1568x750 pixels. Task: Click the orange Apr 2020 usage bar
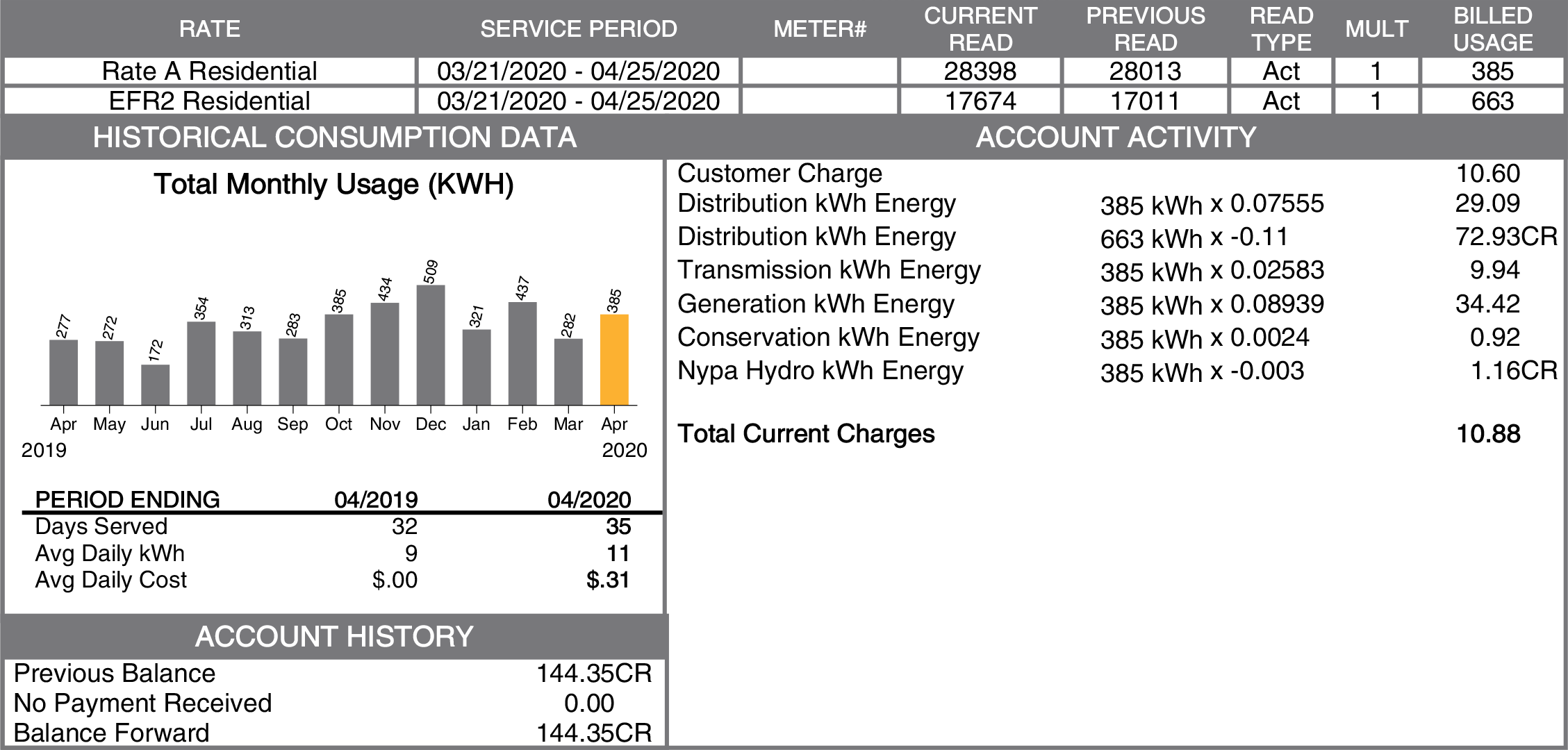pos(614,360)
